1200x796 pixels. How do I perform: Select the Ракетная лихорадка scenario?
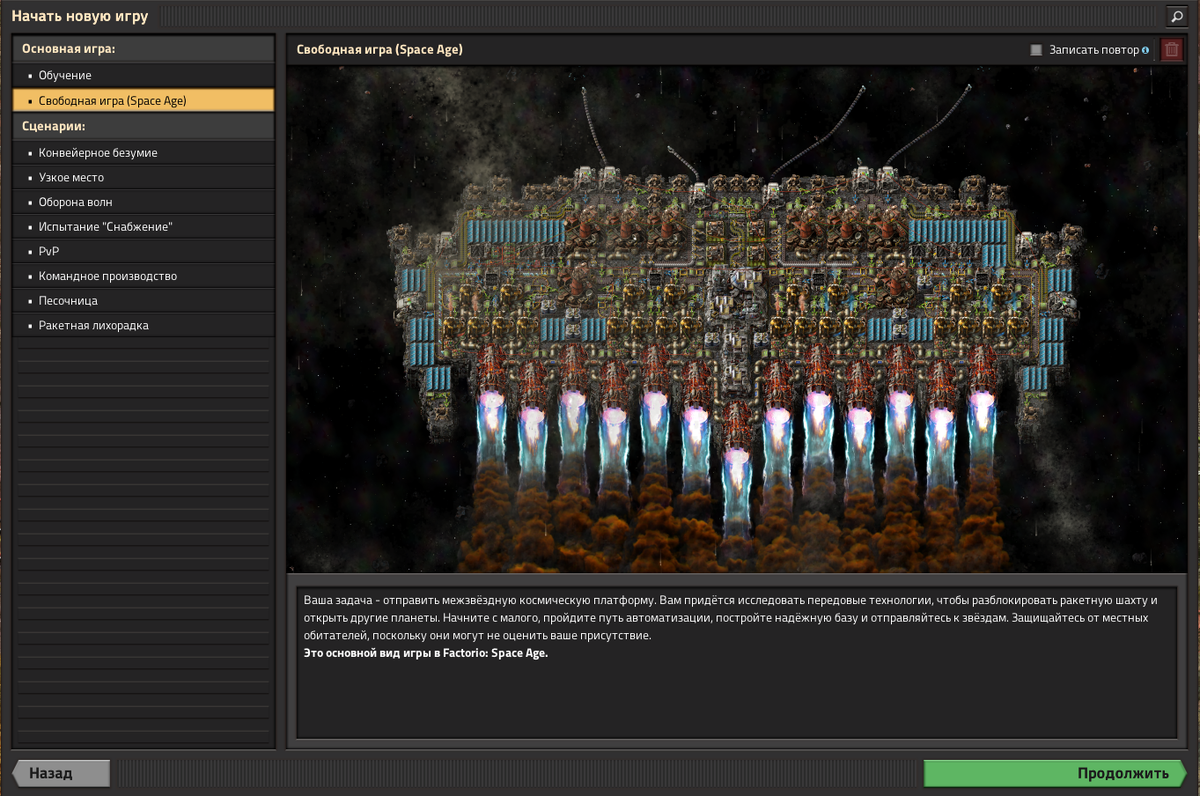[144, 325]
